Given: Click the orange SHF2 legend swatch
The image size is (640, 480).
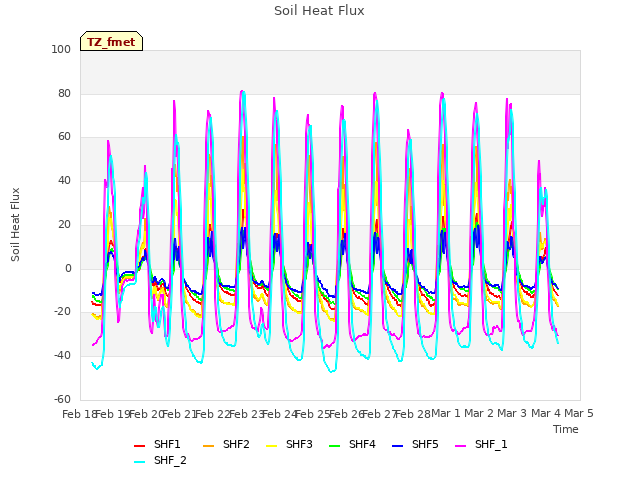Looking at the screenshot, I should pyautogui.click(x=209, y=446).
